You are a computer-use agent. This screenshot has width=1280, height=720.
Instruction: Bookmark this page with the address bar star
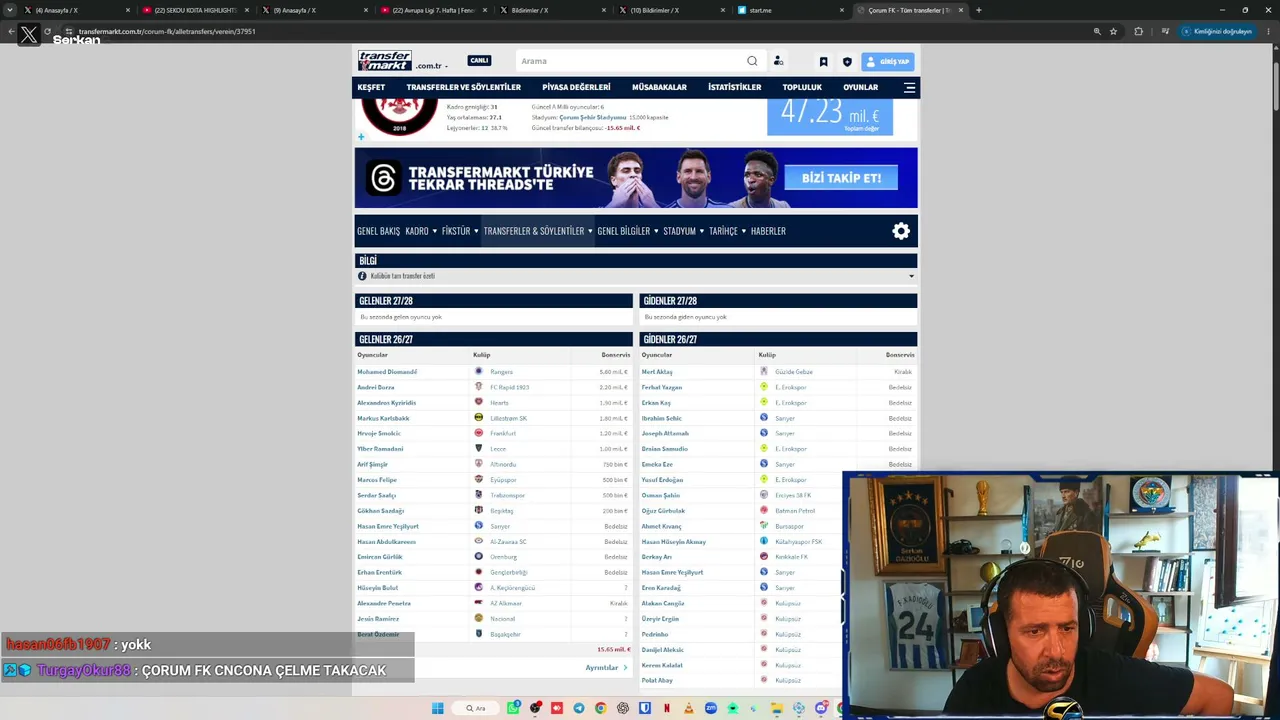(1113, 31)
